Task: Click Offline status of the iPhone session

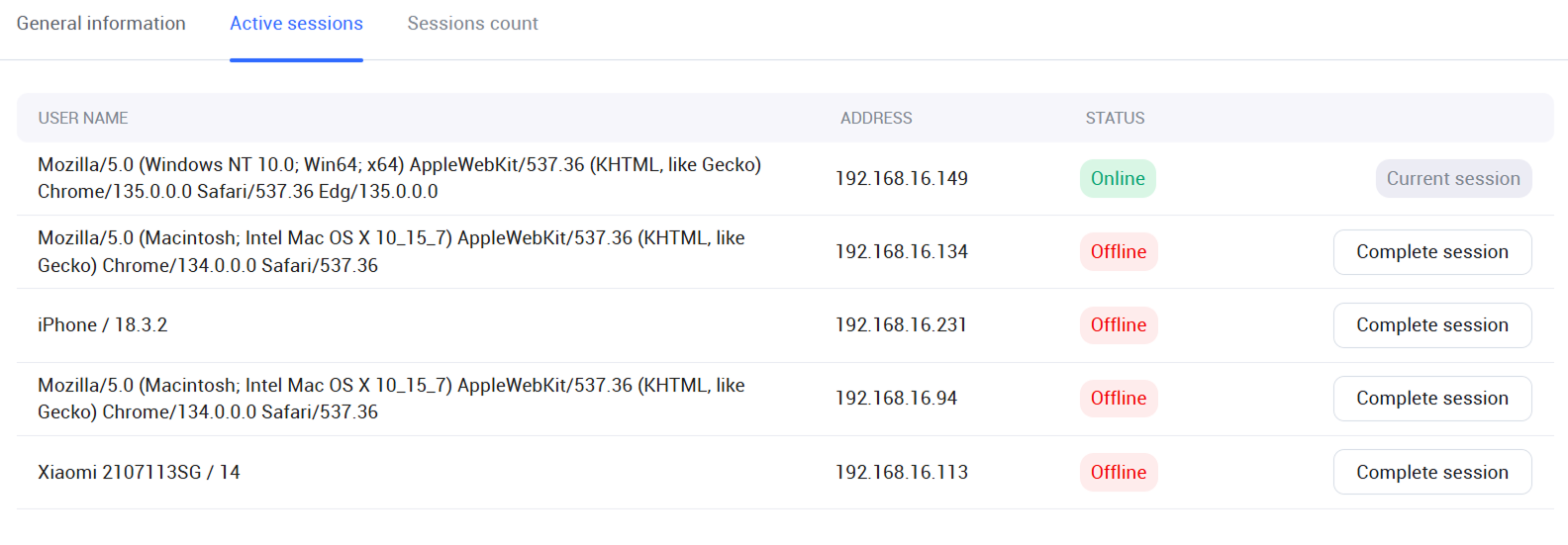Action: [x=1118, y=325]
